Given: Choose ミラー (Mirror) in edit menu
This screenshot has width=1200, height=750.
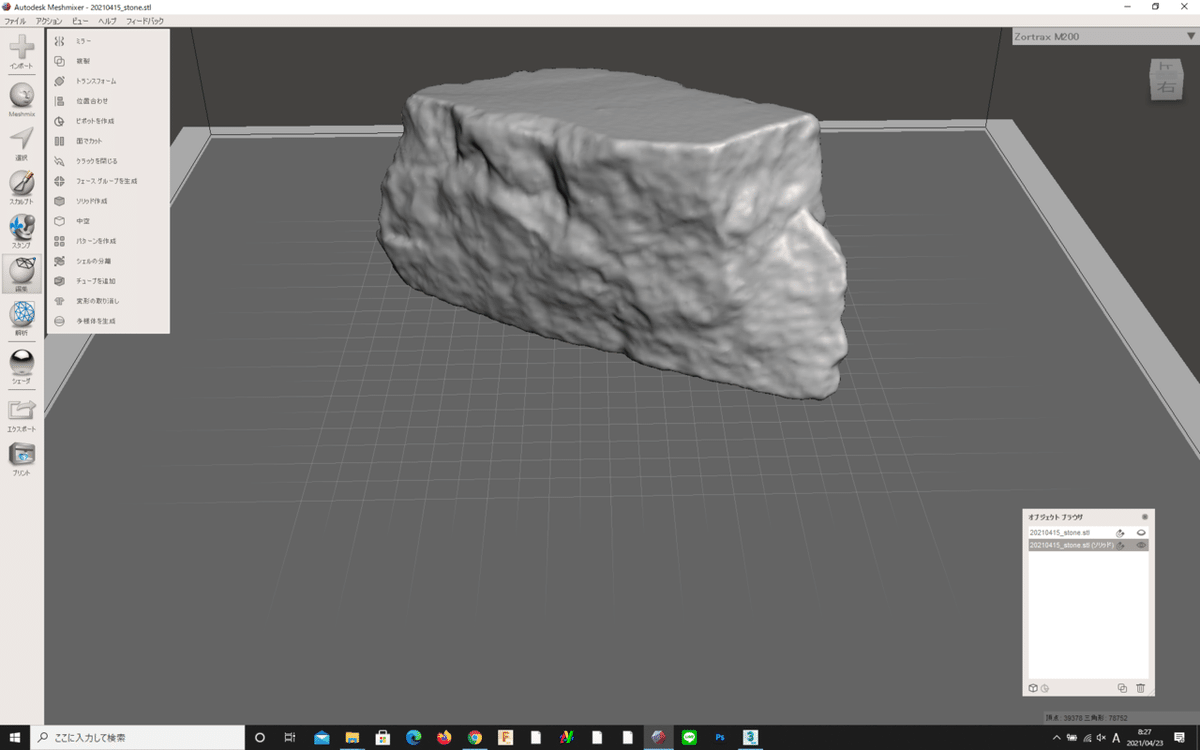Looking at the screenshot, I should point(107,41).
